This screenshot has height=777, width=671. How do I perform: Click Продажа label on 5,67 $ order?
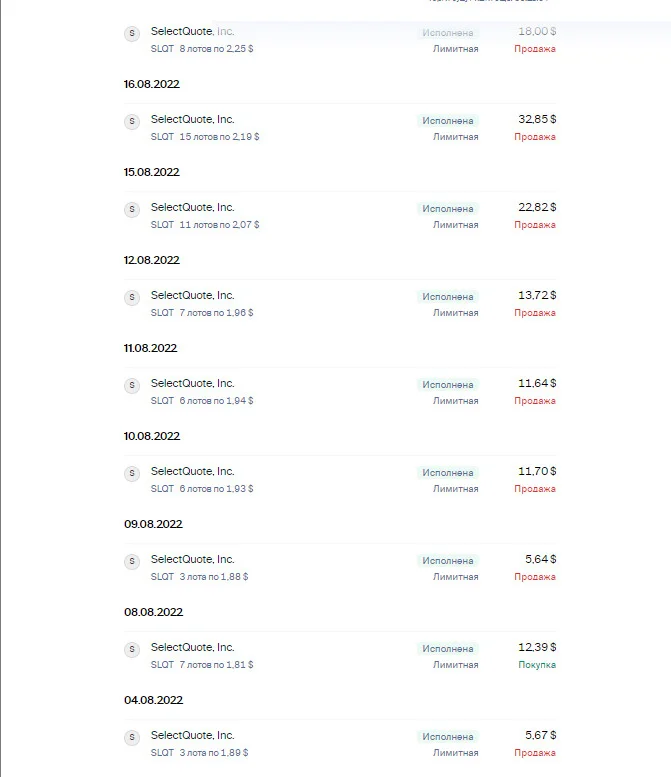coord(535,753)
